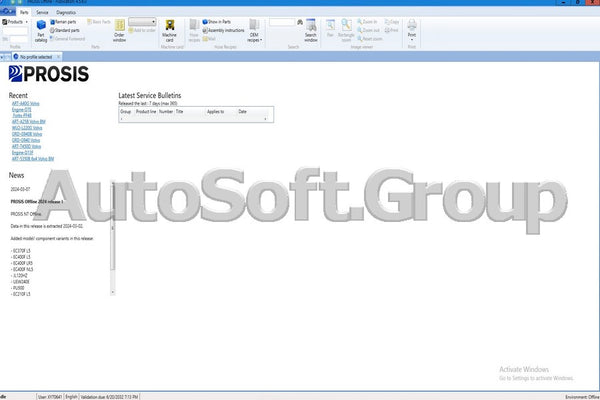Sort bulletins by Date column

243,111
